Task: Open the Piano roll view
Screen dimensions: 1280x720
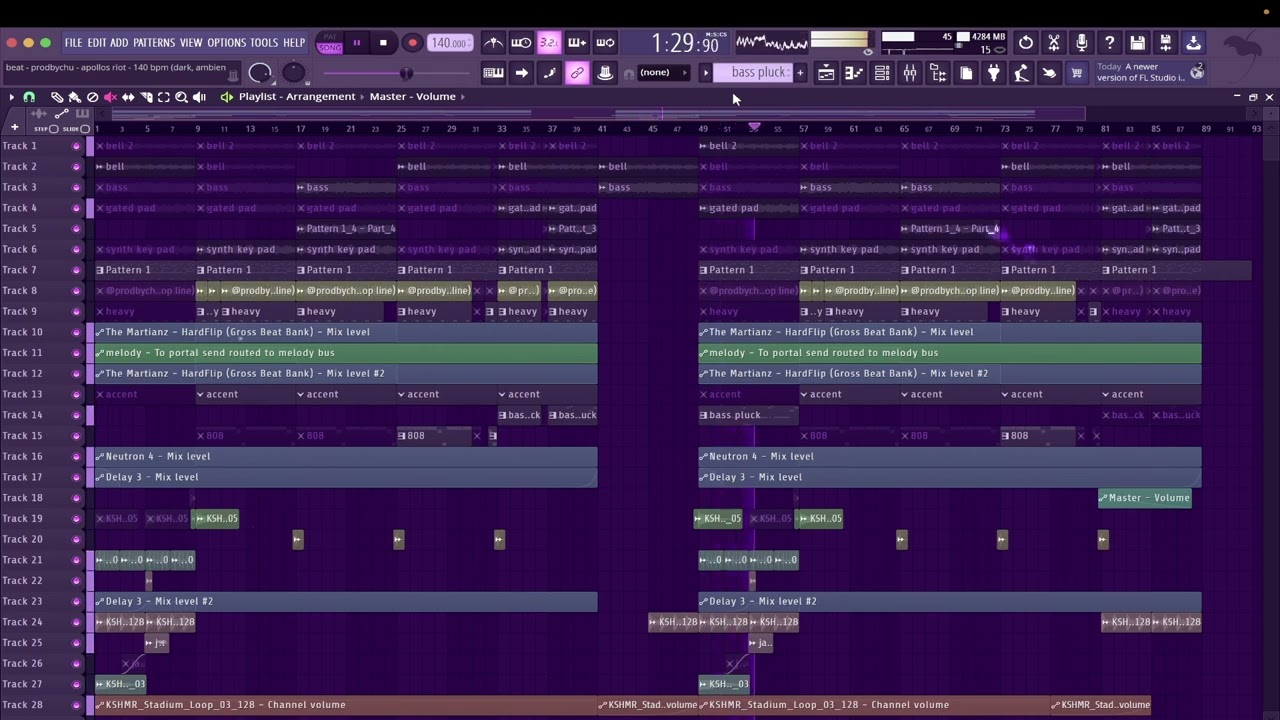Action: coord(854,73)
